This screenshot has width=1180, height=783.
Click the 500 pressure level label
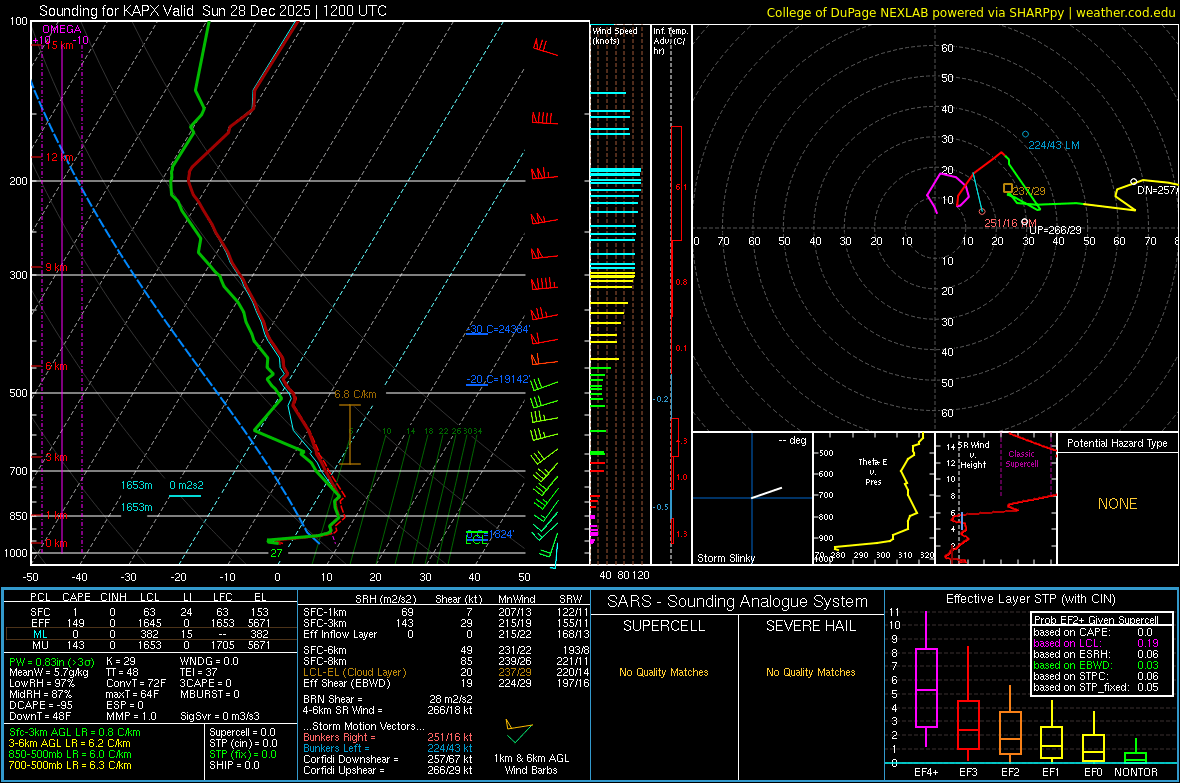click(x=18, y=393)
